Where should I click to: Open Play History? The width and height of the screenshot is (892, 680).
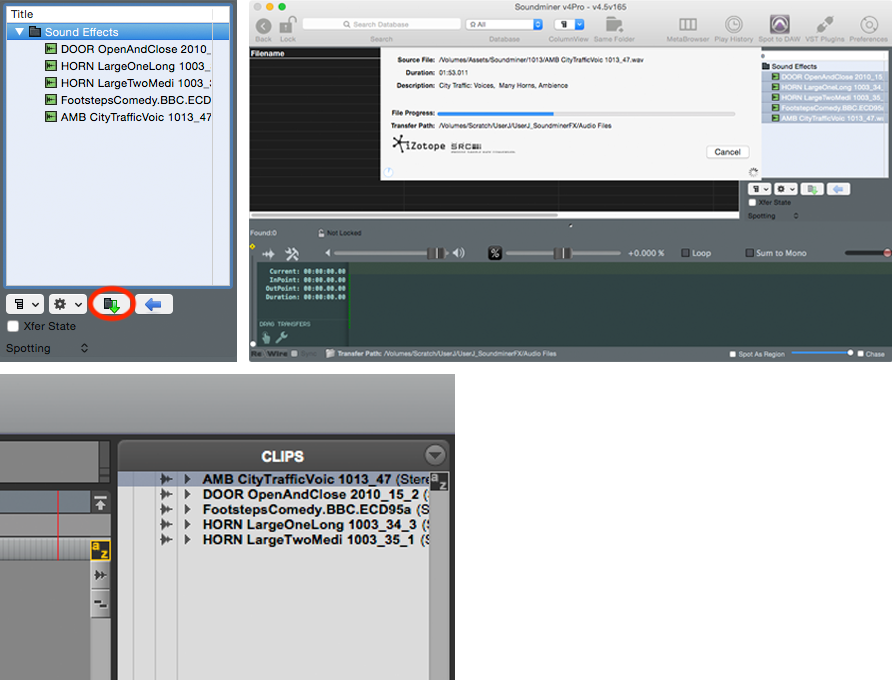733,24
